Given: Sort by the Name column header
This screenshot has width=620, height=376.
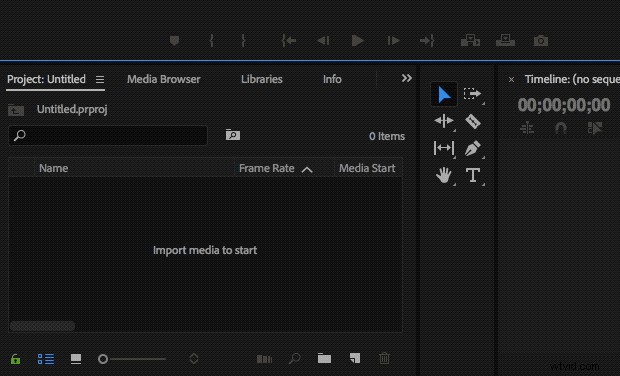Looking at the screenshot, I should tap(53, 168).
